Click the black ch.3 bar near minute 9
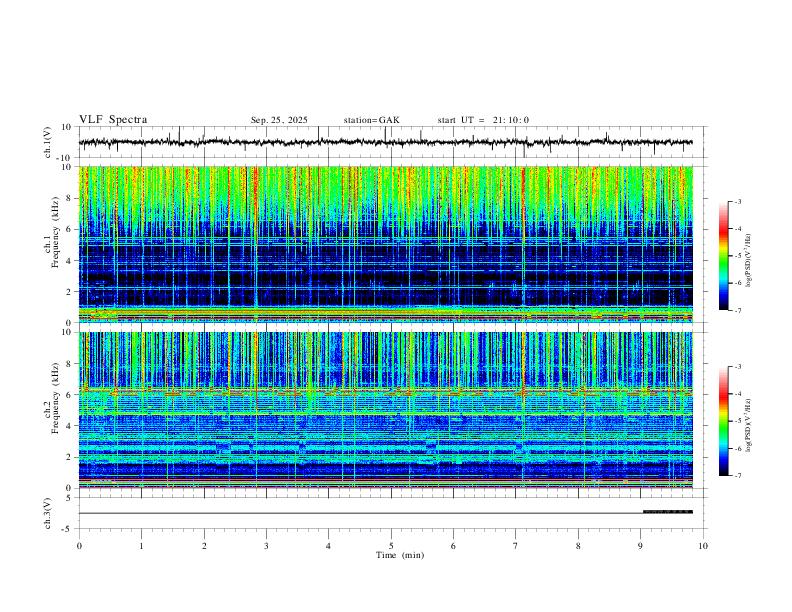The image size is (792, 612). pyautogui.click(x=667, y=512)
